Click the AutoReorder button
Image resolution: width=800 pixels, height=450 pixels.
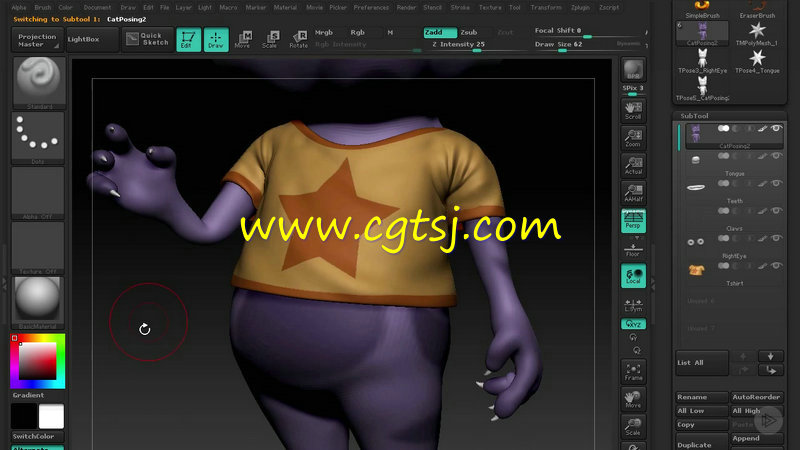tap(756, 397)
